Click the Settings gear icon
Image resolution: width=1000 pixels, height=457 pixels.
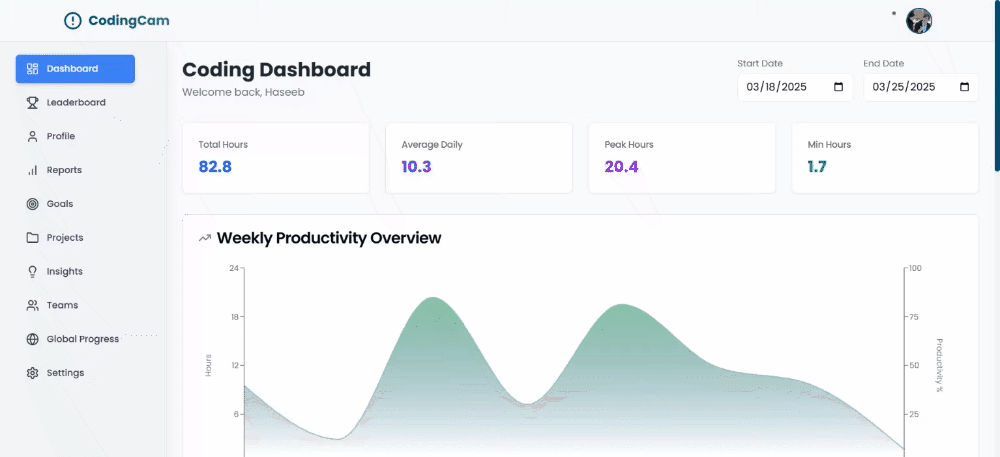[x=33, y=373]
